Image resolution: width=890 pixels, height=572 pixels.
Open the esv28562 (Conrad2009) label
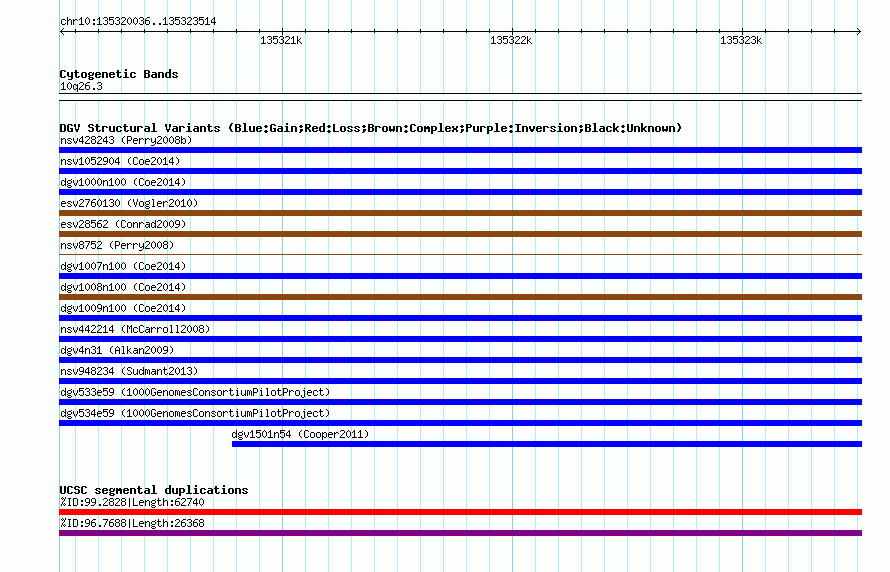tap(123, 224)
